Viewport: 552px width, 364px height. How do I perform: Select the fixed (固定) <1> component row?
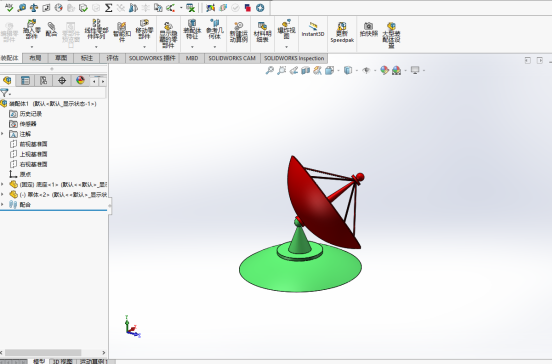tap(58, 184)
